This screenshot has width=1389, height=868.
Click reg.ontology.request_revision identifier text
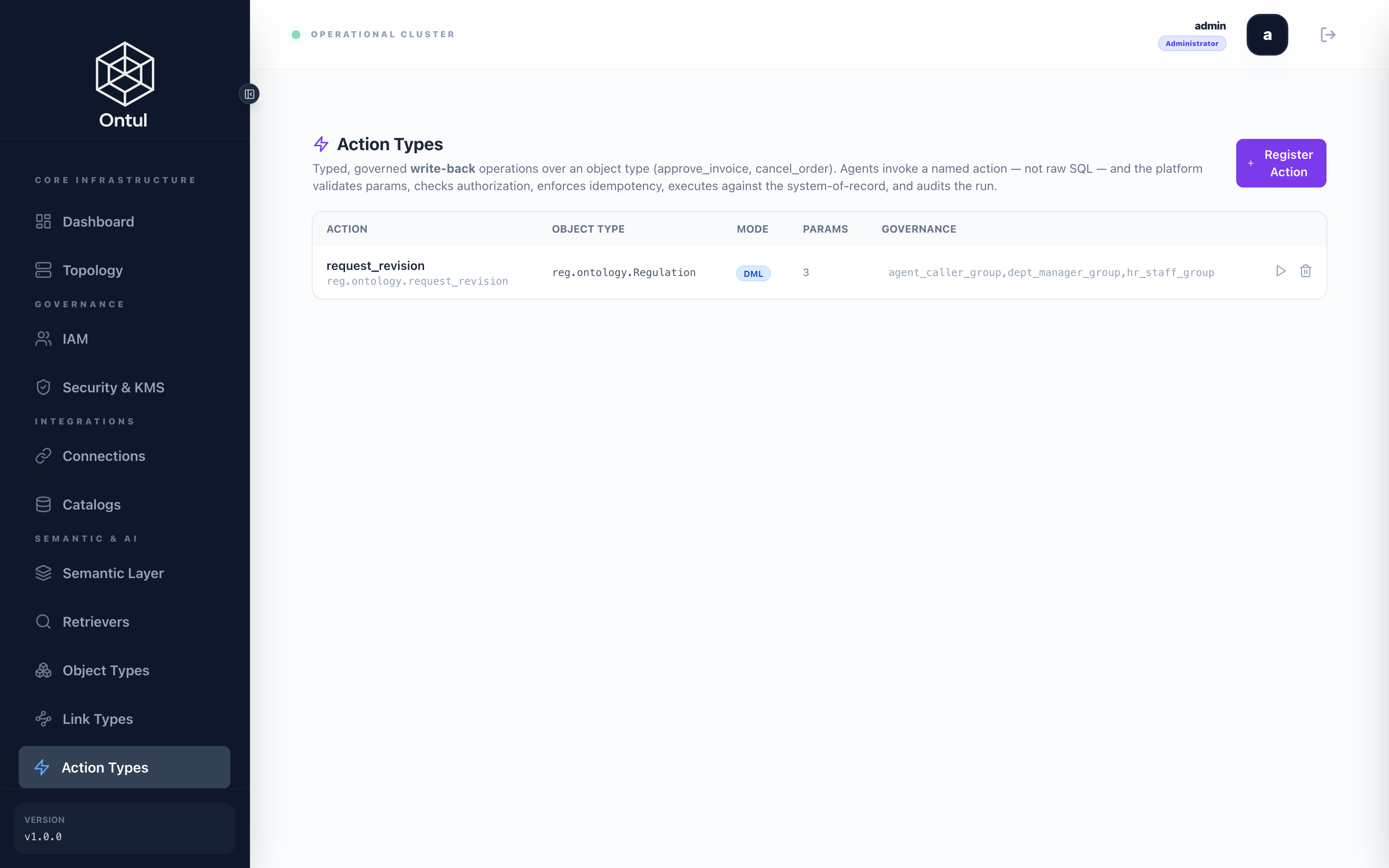417,281
